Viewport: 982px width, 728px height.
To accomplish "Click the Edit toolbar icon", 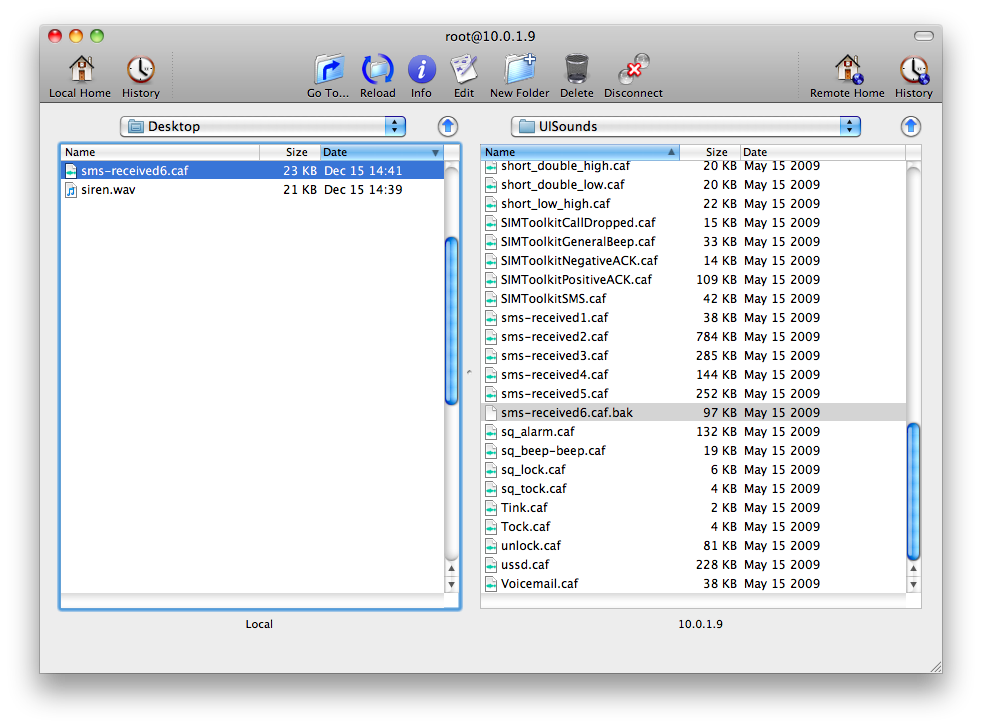I will point(463,71).
